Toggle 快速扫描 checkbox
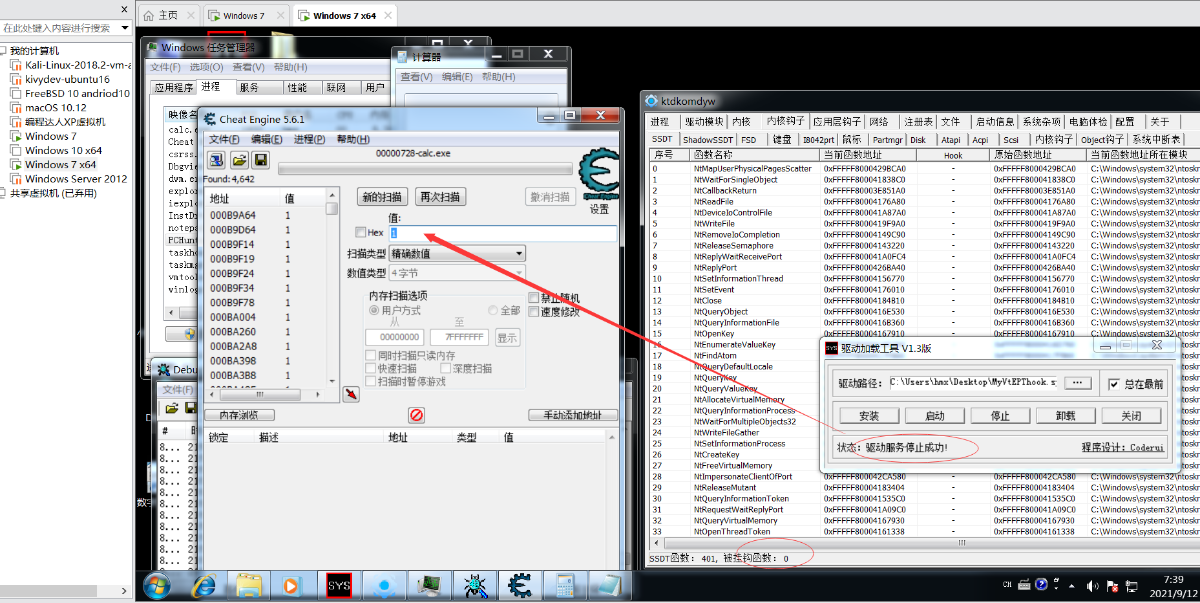This screenshot has width=1200, height=603. tap(371, 368)
